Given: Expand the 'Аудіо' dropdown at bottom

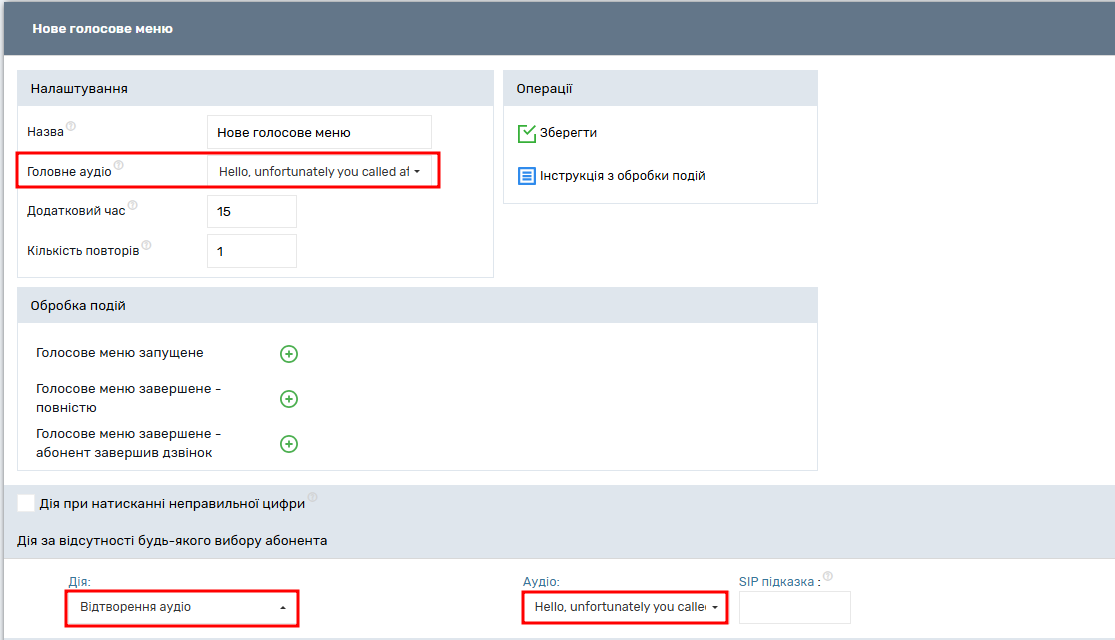Looking at the screenshot, I should coord(625,608).
